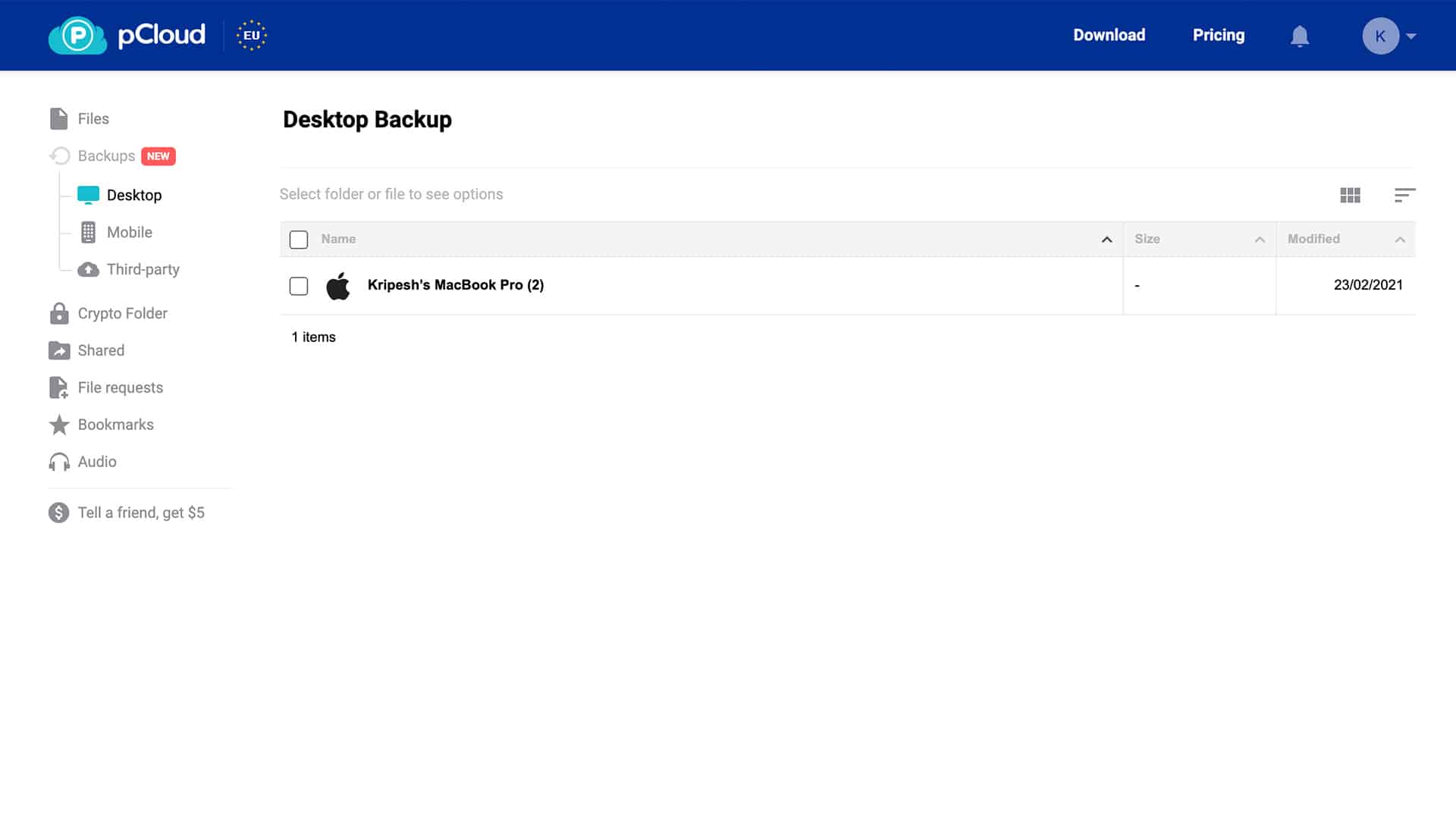Viewport: 1456px width, 819px height.
Task: Click the NEW badge next to Backups
Action: (x=158, y=156)
